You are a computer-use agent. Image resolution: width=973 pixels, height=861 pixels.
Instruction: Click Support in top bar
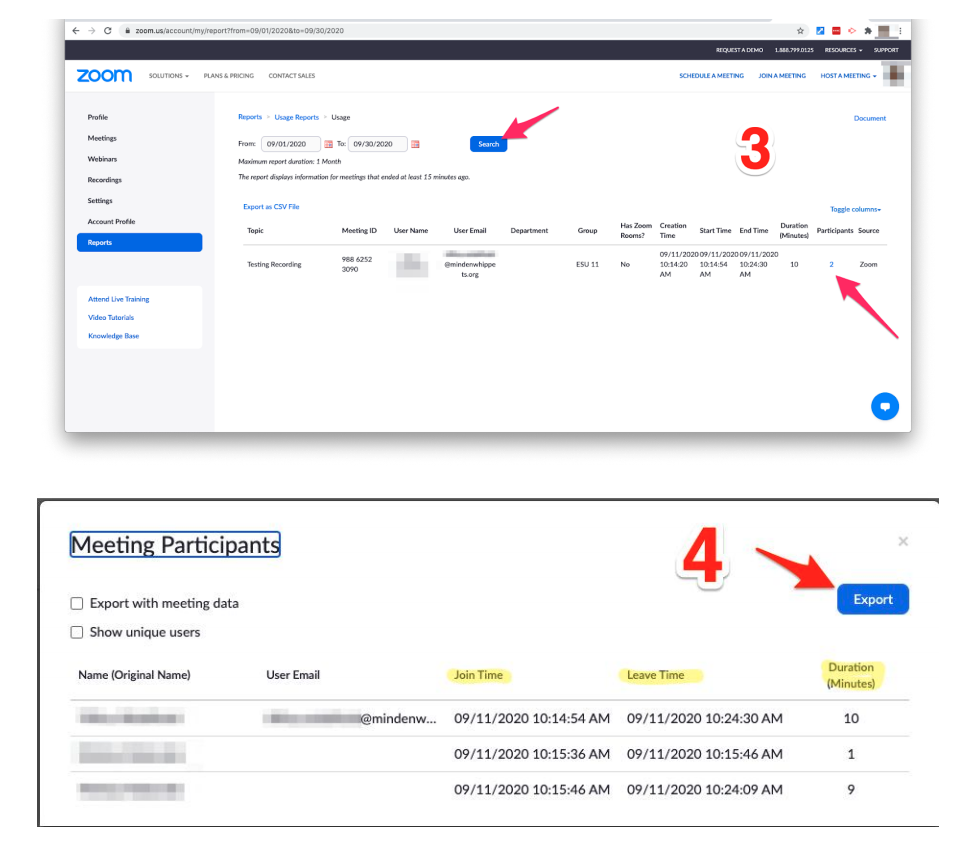[x=886, y=50]
